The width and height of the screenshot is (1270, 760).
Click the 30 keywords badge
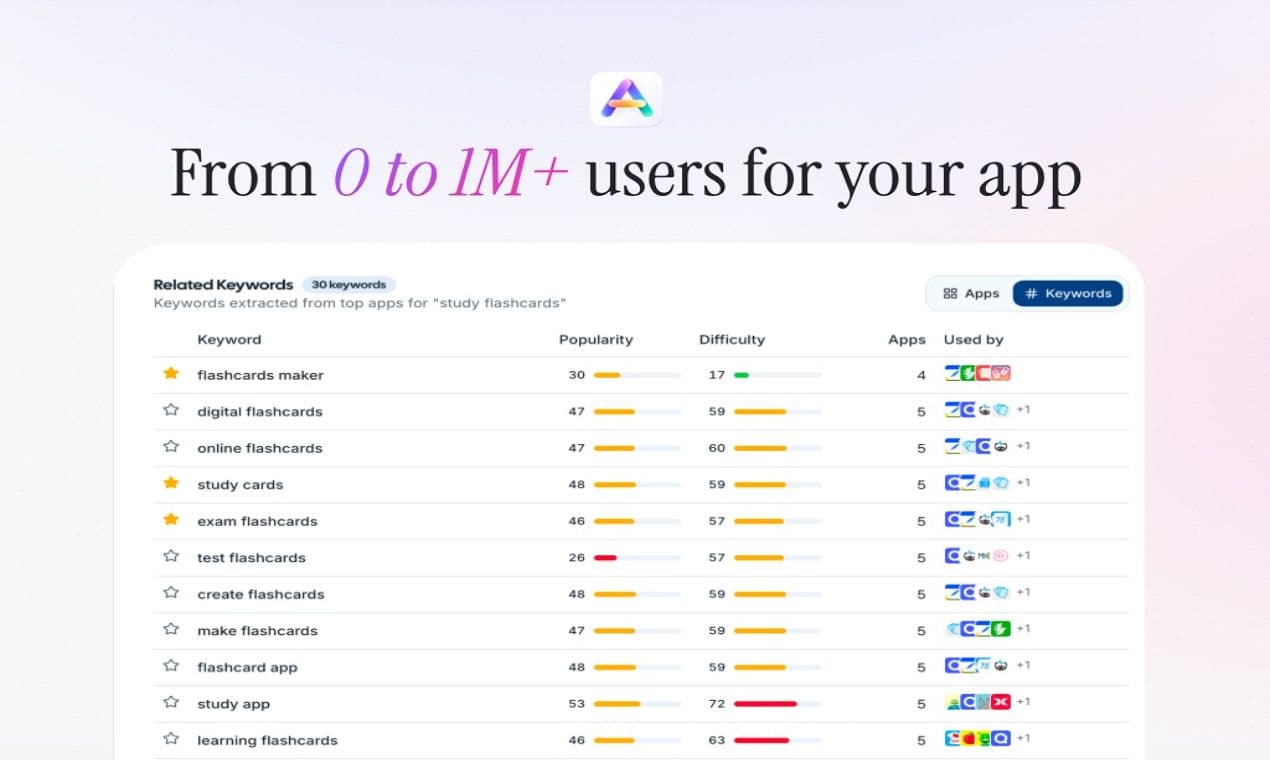pos(349,284)
